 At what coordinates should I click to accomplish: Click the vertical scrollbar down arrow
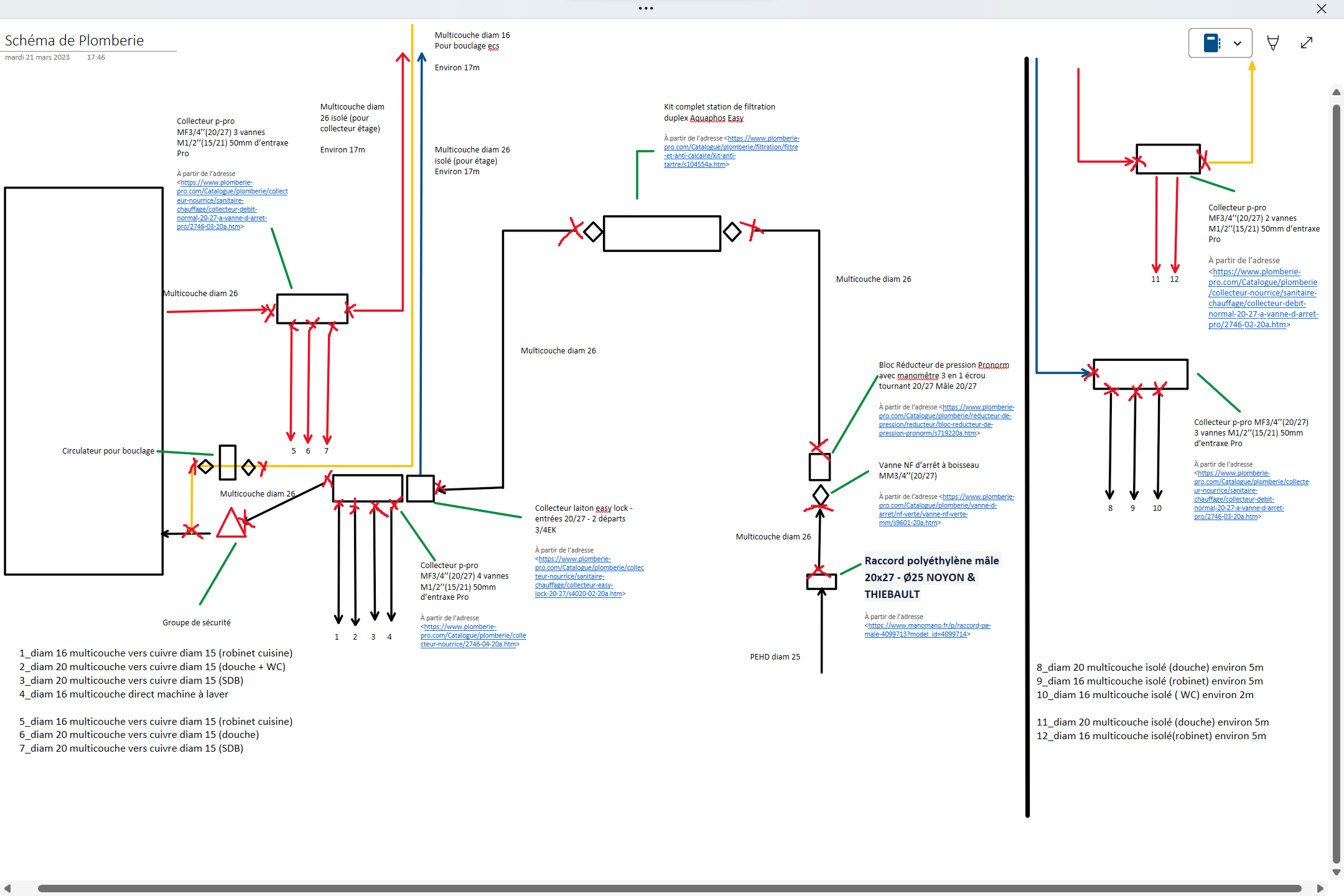(x=1336, y=872)
